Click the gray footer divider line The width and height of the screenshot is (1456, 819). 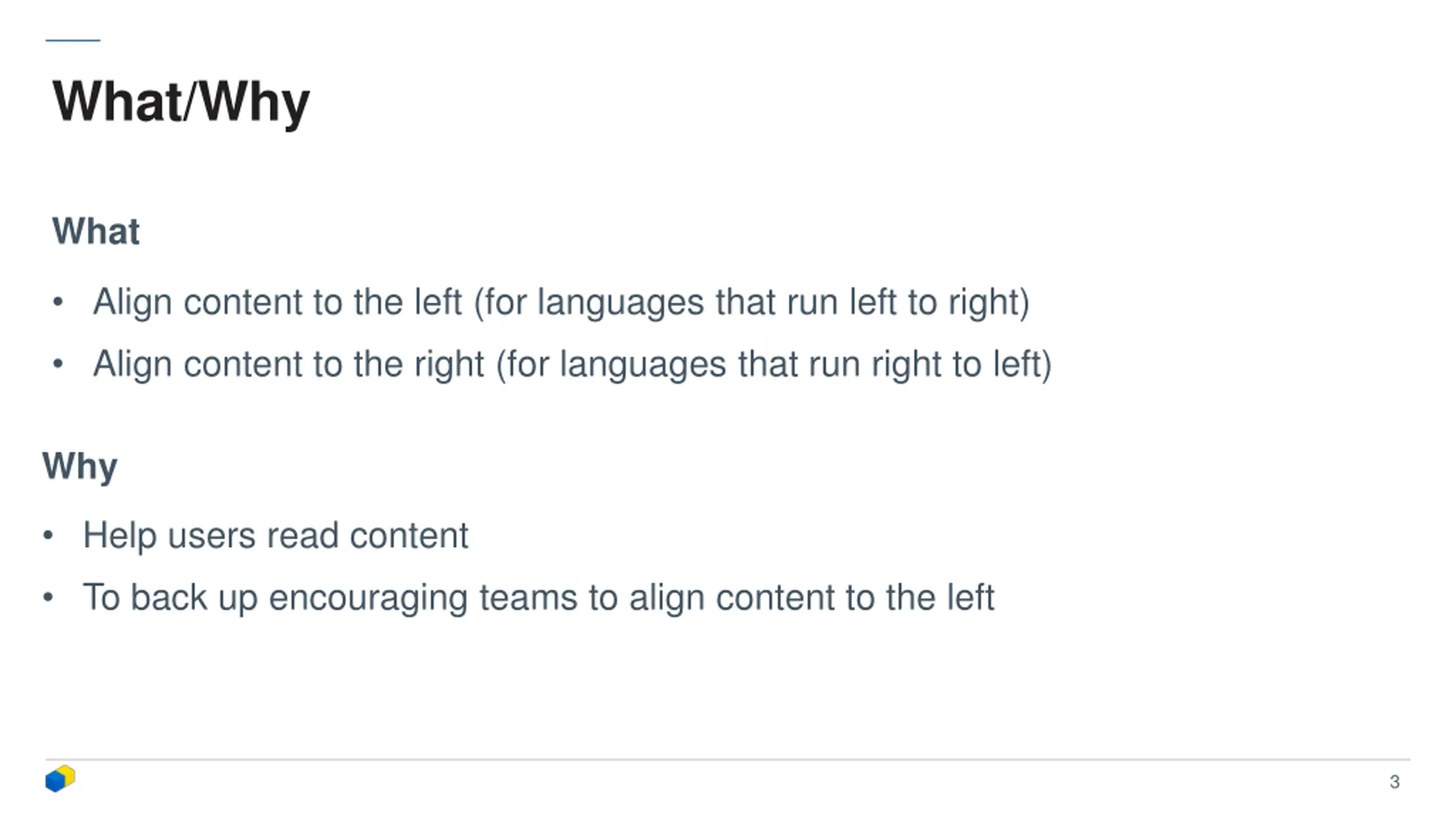pyautogui.click(x=727, y=759)
